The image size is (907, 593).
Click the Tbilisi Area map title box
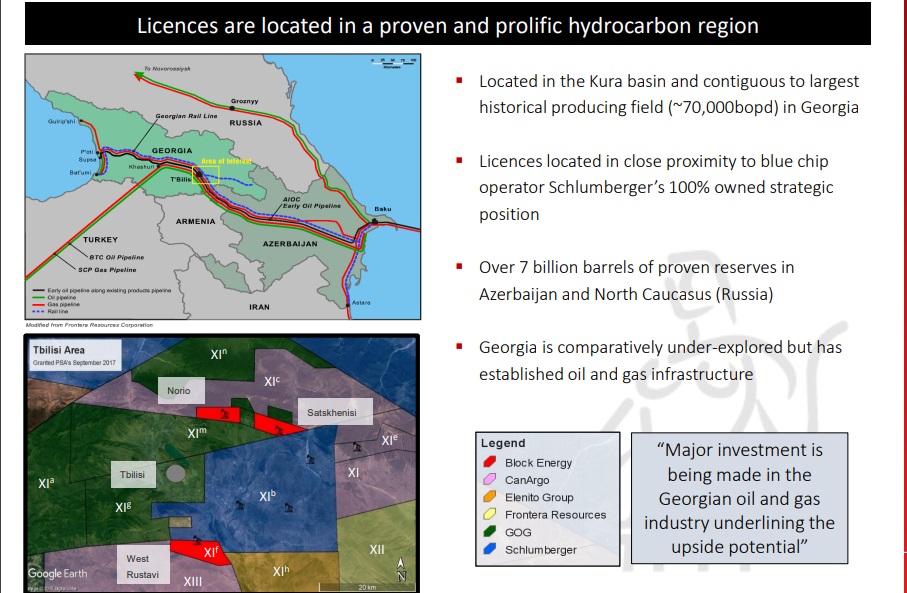75,356
